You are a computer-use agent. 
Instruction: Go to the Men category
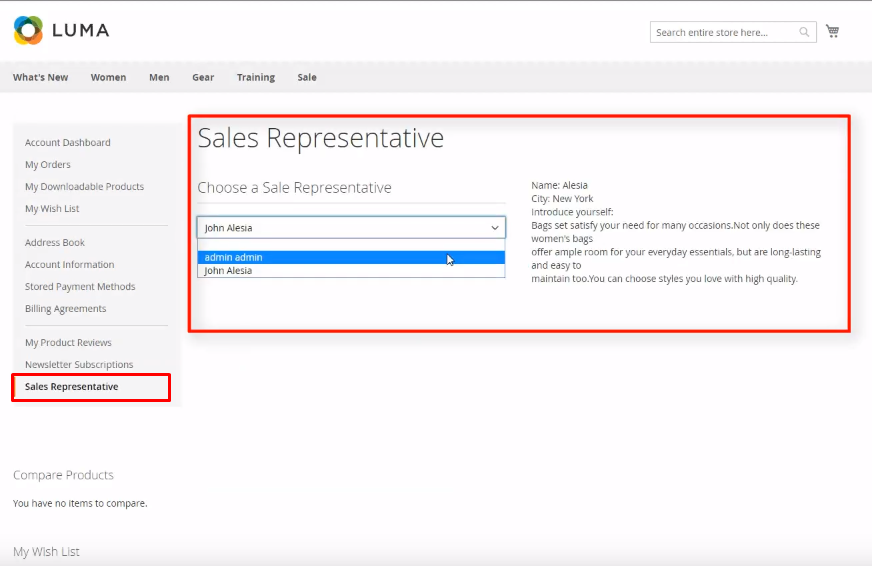[159, 78]
